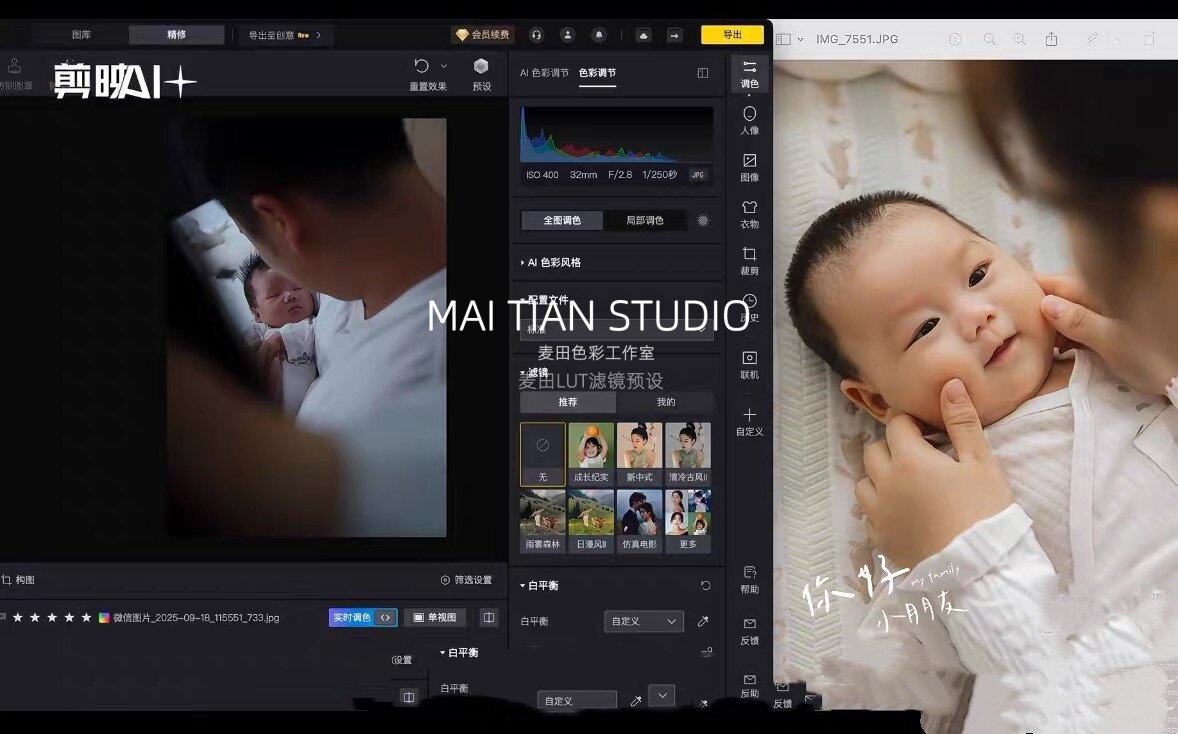Pick white balance with the eyedropper
1178x734 pixels.
[x=702, y=621]
